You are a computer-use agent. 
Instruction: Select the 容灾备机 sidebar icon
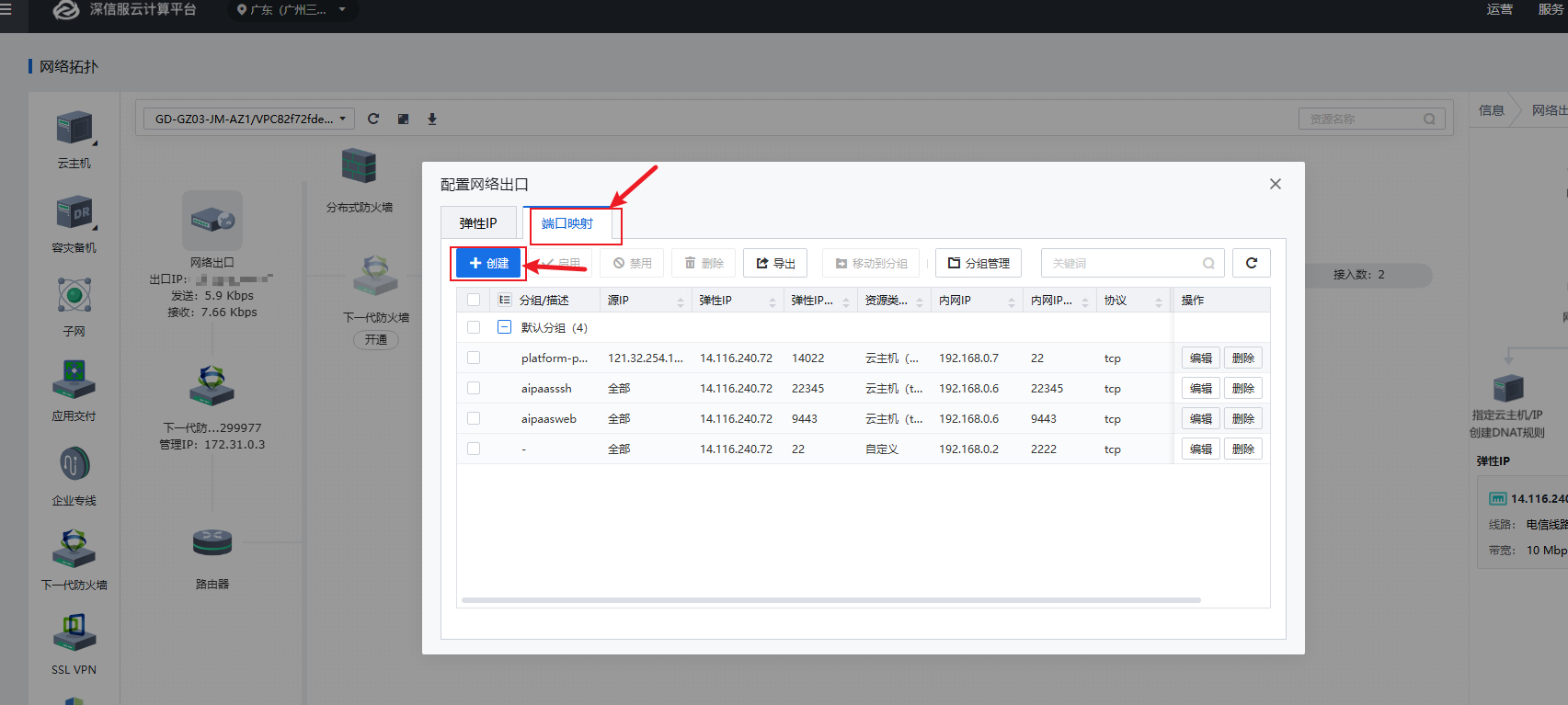[74, 213]
